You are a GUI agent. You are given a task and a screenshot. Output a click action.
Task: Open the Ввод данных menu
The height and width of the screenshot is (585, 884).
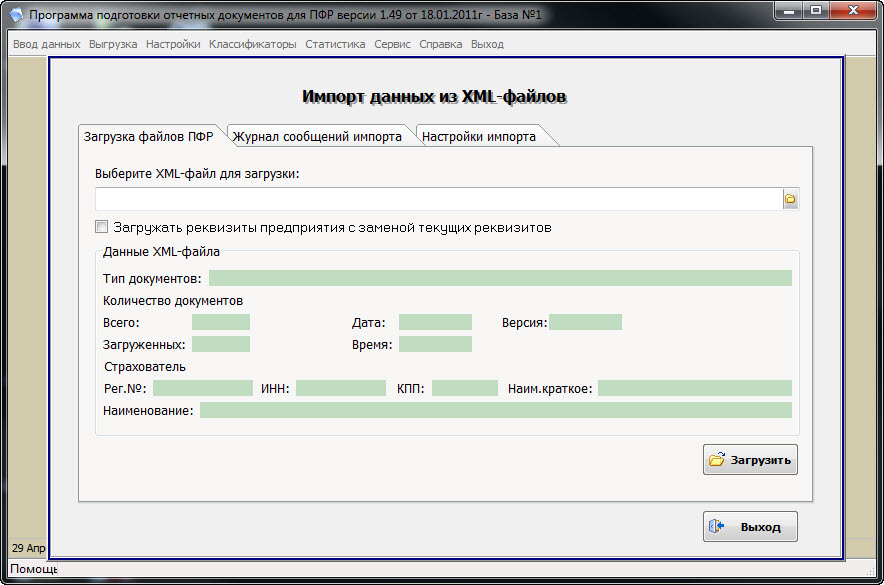[x=47, y=44]
